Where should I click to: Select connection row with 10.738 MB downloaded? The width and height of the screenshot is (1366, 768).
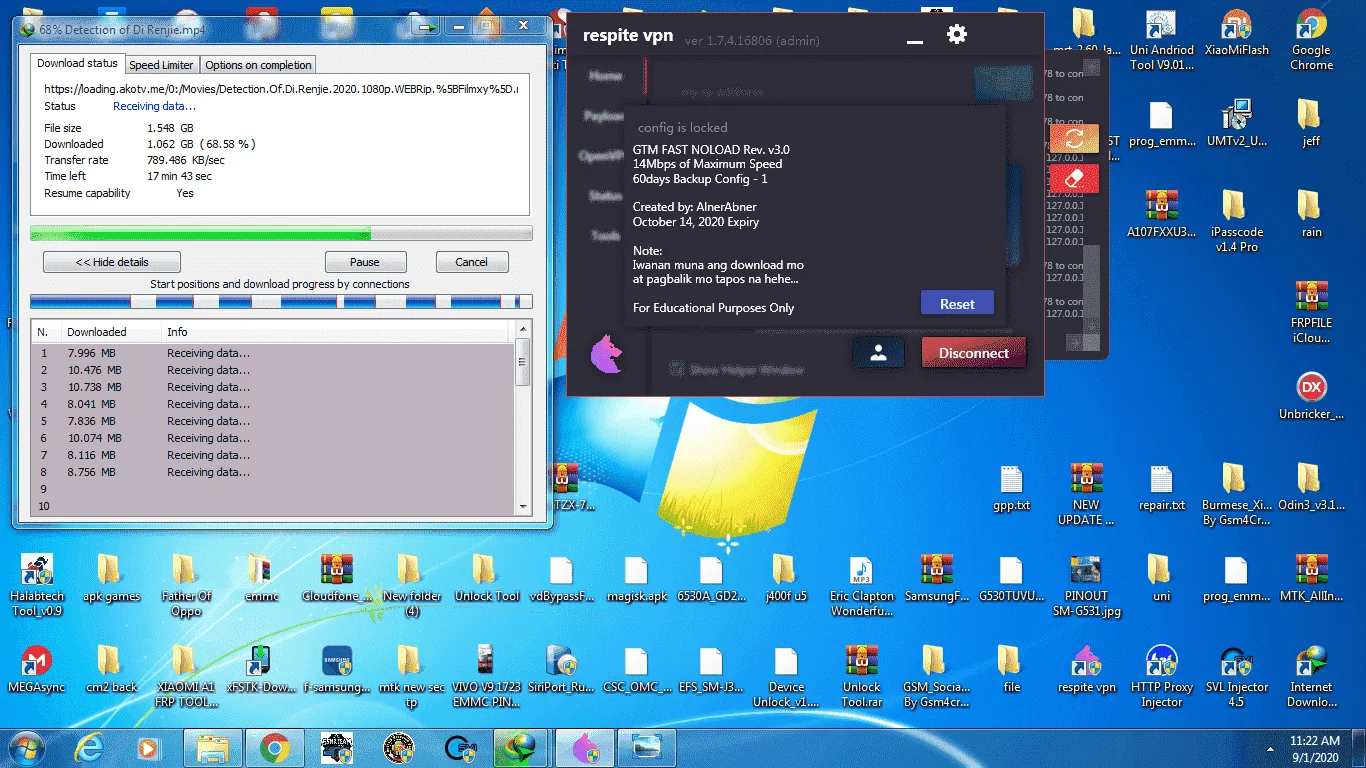273,387
